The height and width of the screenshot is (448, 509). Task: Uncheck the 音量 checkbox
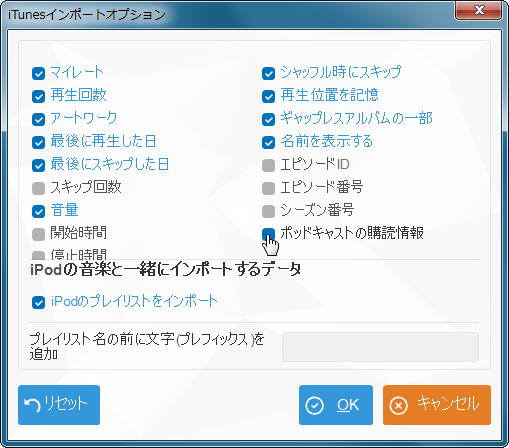38,211
